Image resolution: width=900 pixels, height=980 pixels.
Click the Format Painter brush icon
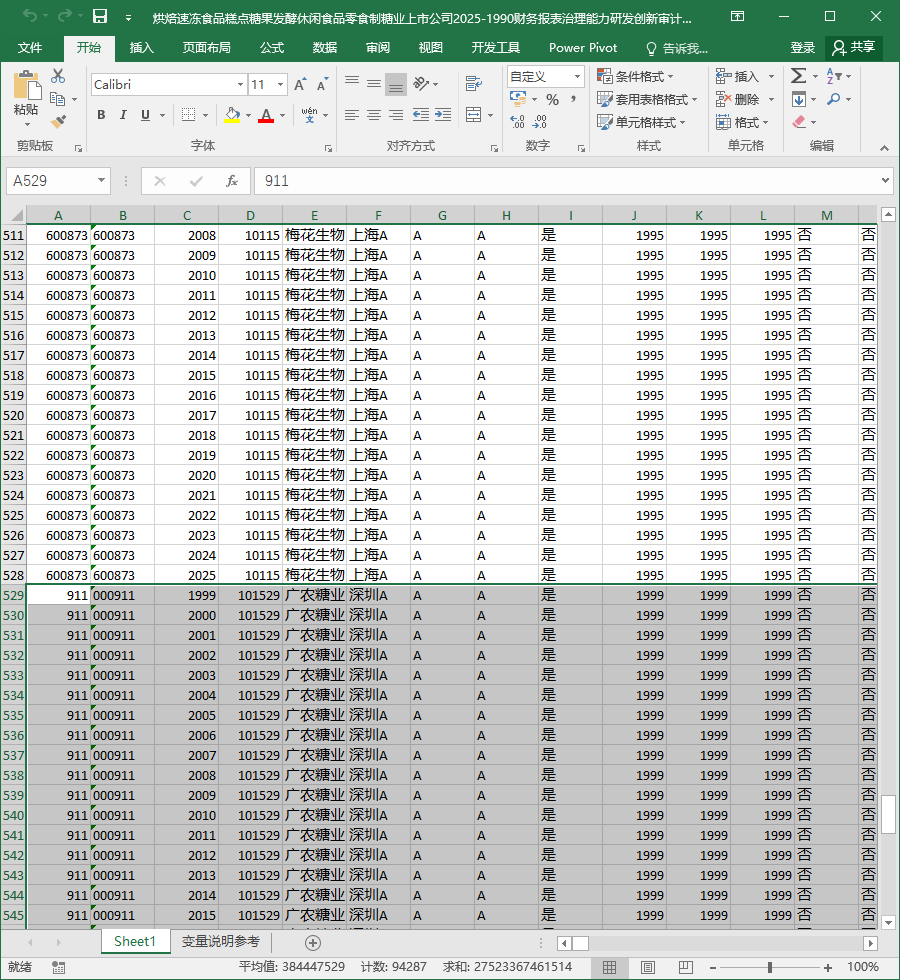(x=58, y=122)
